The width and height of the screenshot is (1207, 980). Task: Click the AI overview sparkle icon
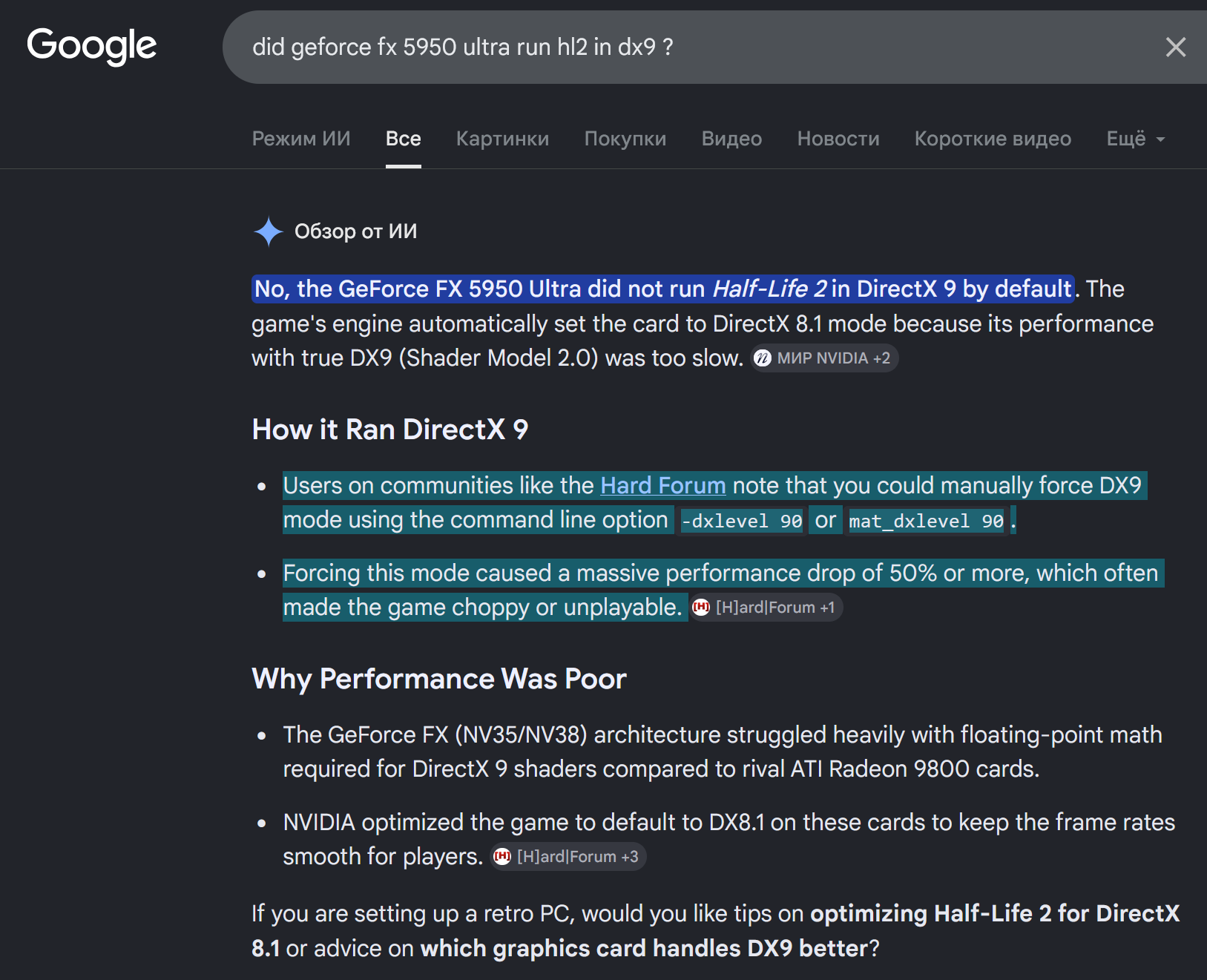click(268, 231)
